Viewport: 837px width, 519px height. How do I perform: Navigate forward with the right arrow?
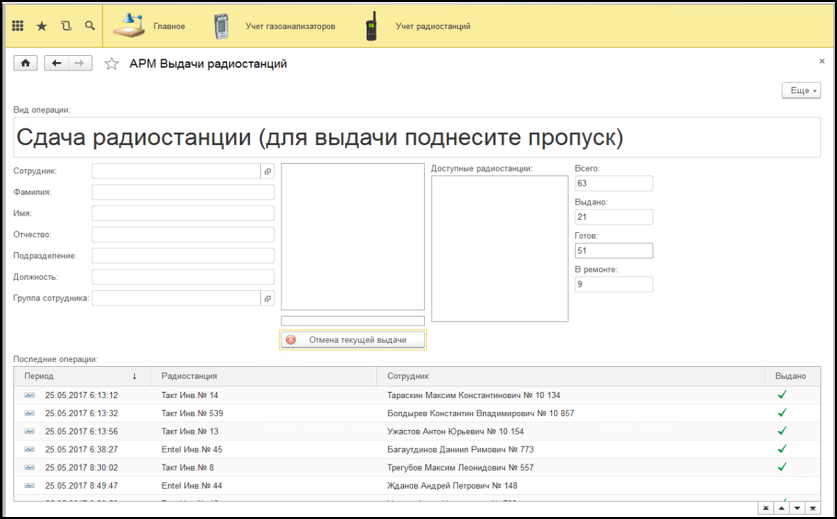point(80,63)
